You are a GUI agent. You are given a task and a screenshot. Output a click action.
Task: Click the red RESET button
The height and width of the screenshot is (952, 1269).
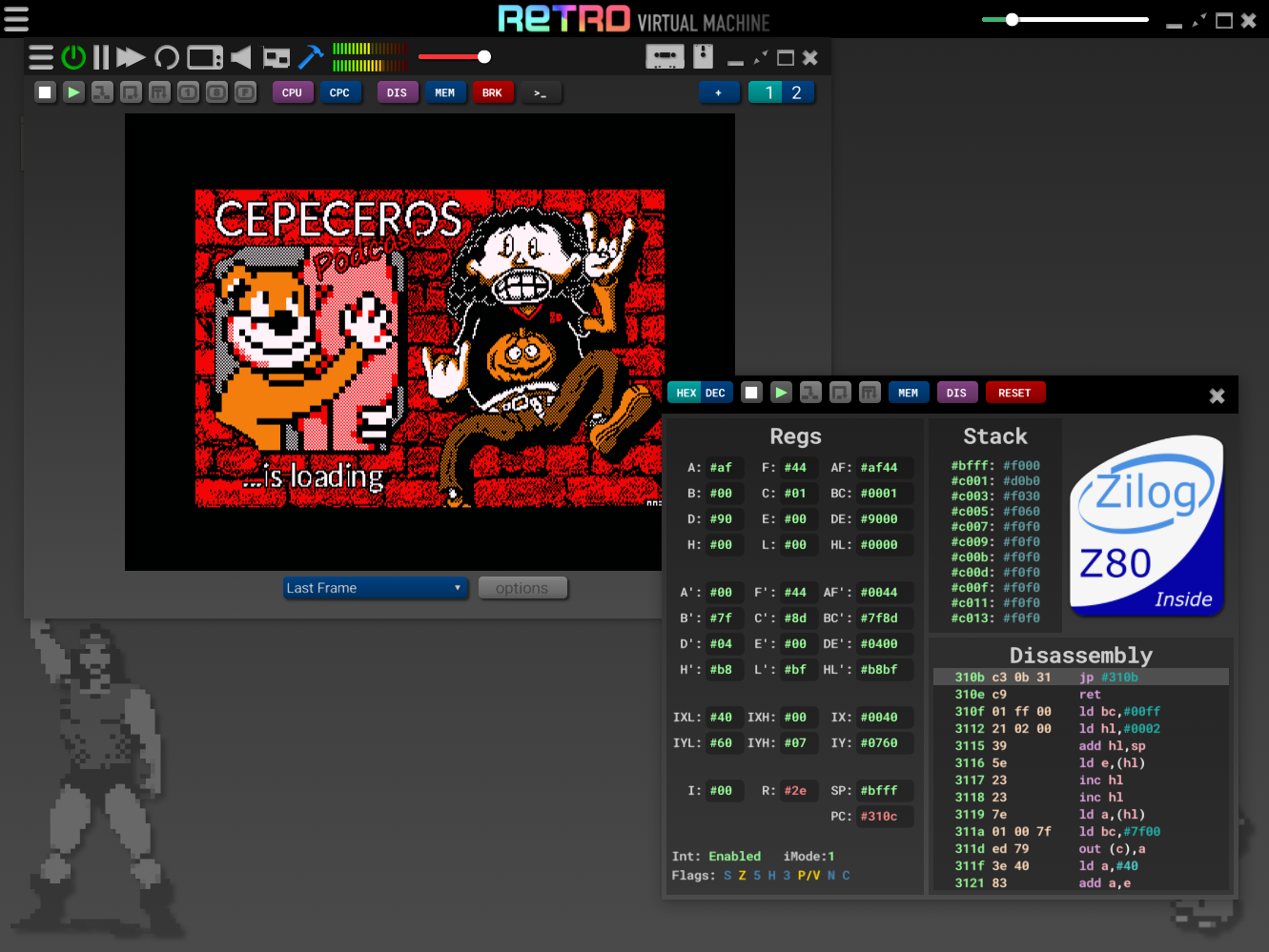click(x=1014, y=393)
